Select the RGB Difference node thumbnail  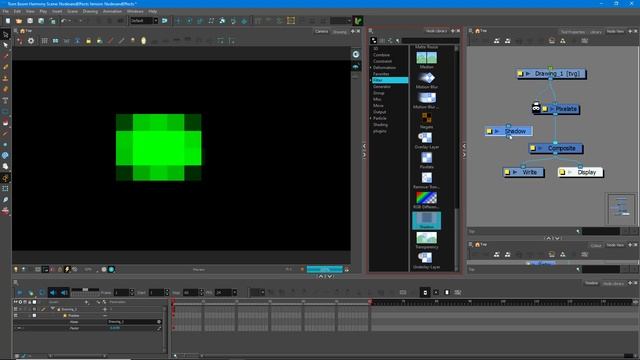point(427,198)
